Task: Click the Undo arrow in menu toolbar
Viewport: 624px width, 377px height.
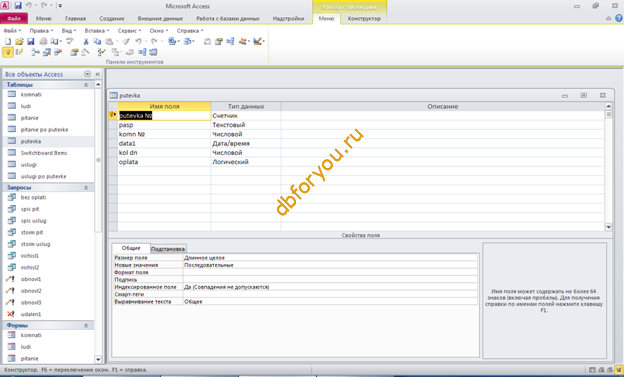Action: pos(138,41)
